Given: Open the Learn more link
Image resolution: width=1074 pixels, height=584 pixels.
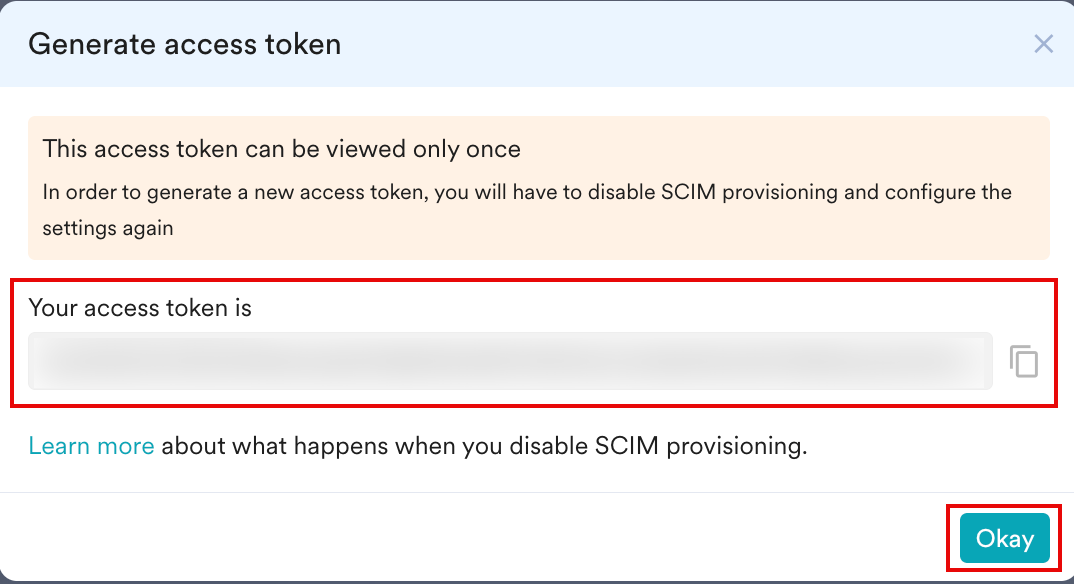Looking at the screenshot, I should [x=91, y=446].
